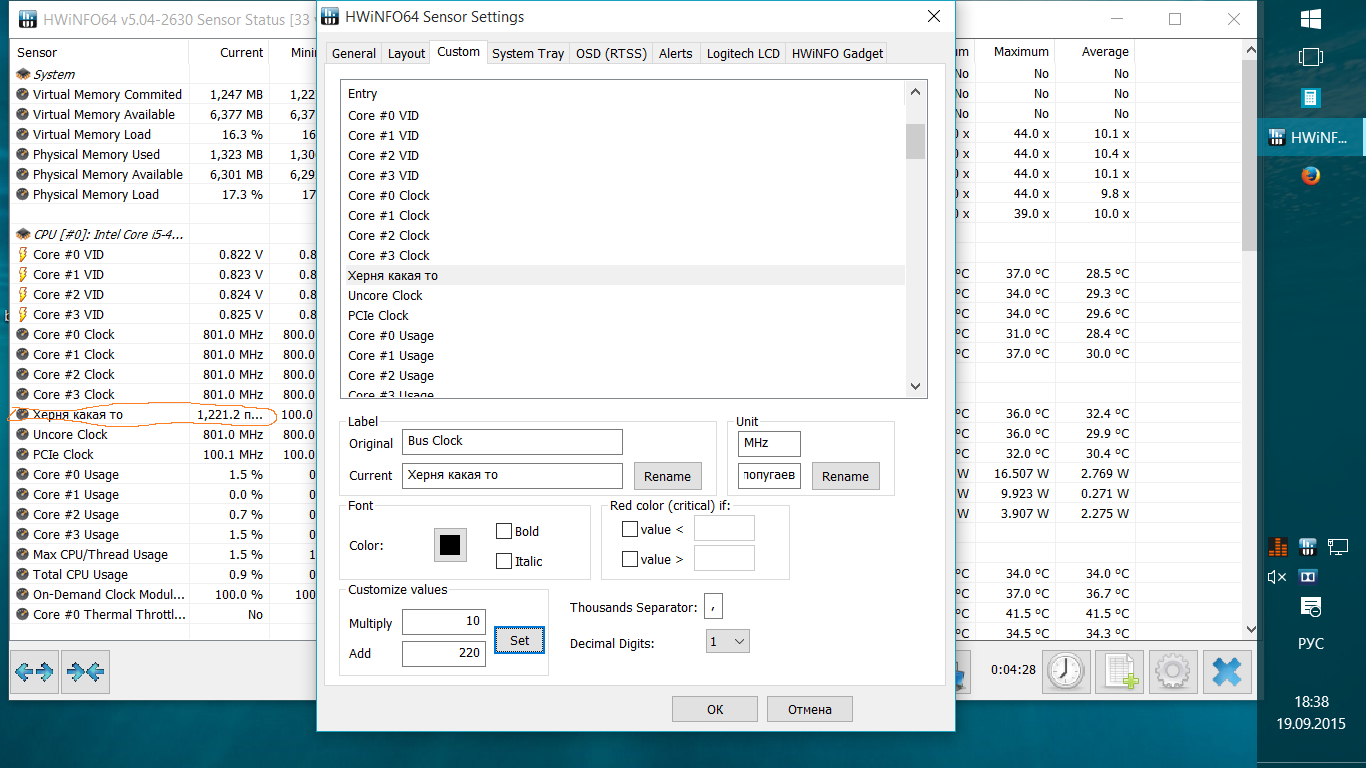Enable the Bold font checkbox
The image size is (1366, 768).
[x=504, y=531]
